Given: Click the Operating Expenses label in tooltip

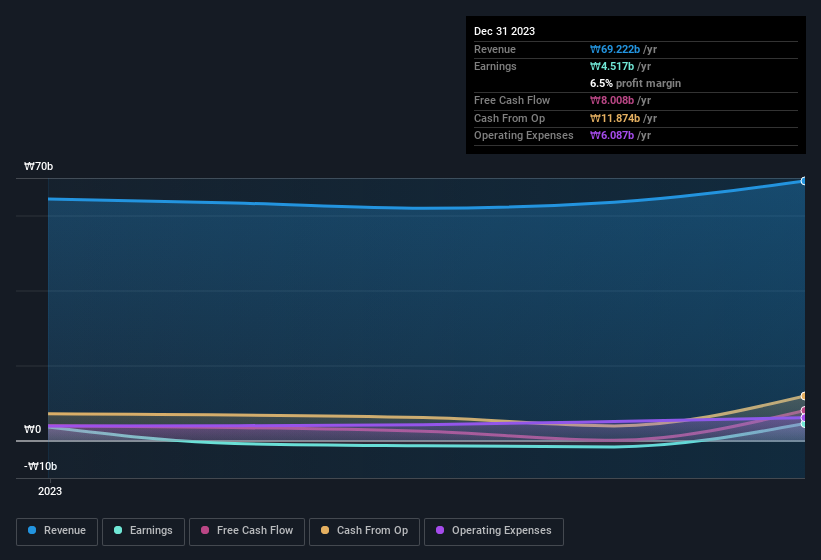Looking at the screenshot, I should (523, 136).
